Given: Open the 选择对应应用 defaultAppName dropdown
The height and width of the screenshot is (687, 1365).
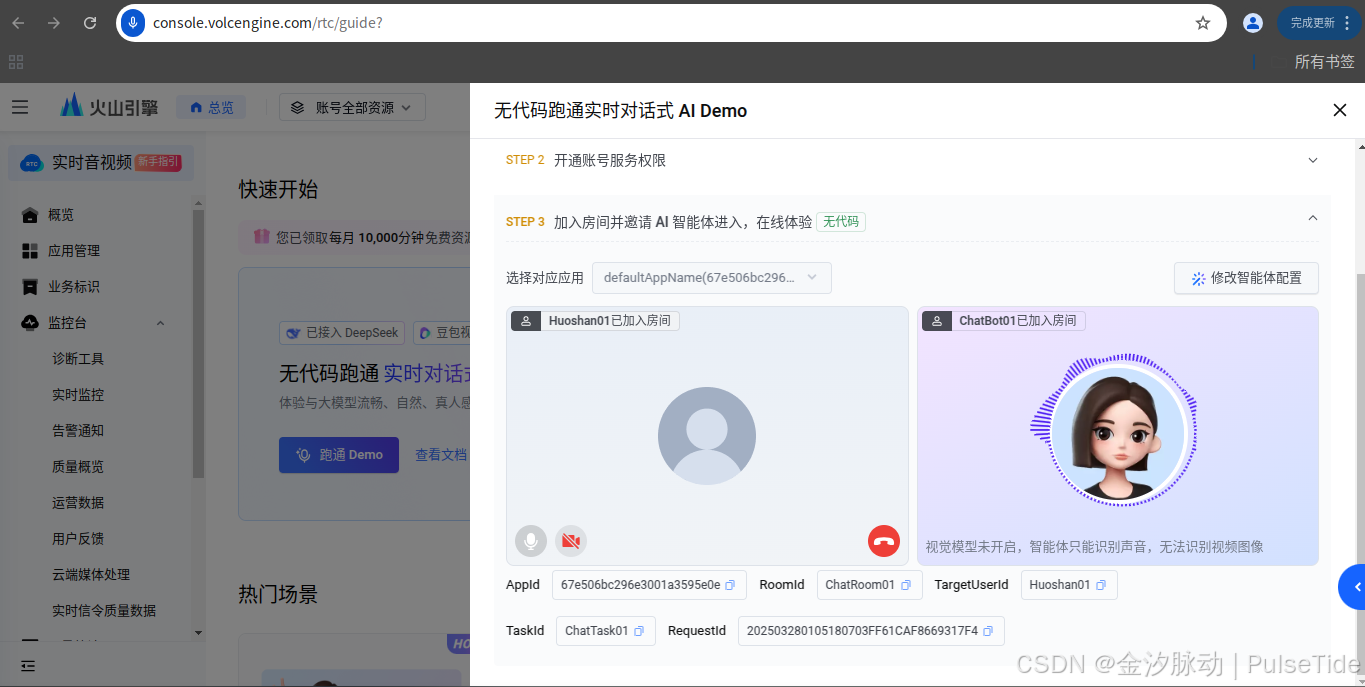Looking at the screenshot, I should click(x=711, y=278).
